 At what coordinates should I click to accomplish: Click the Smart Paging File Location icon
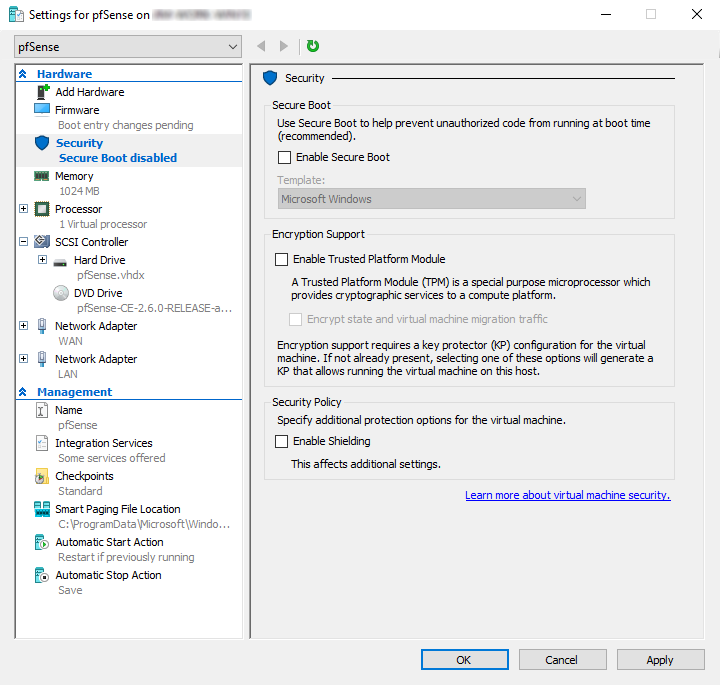pos(42,509)
